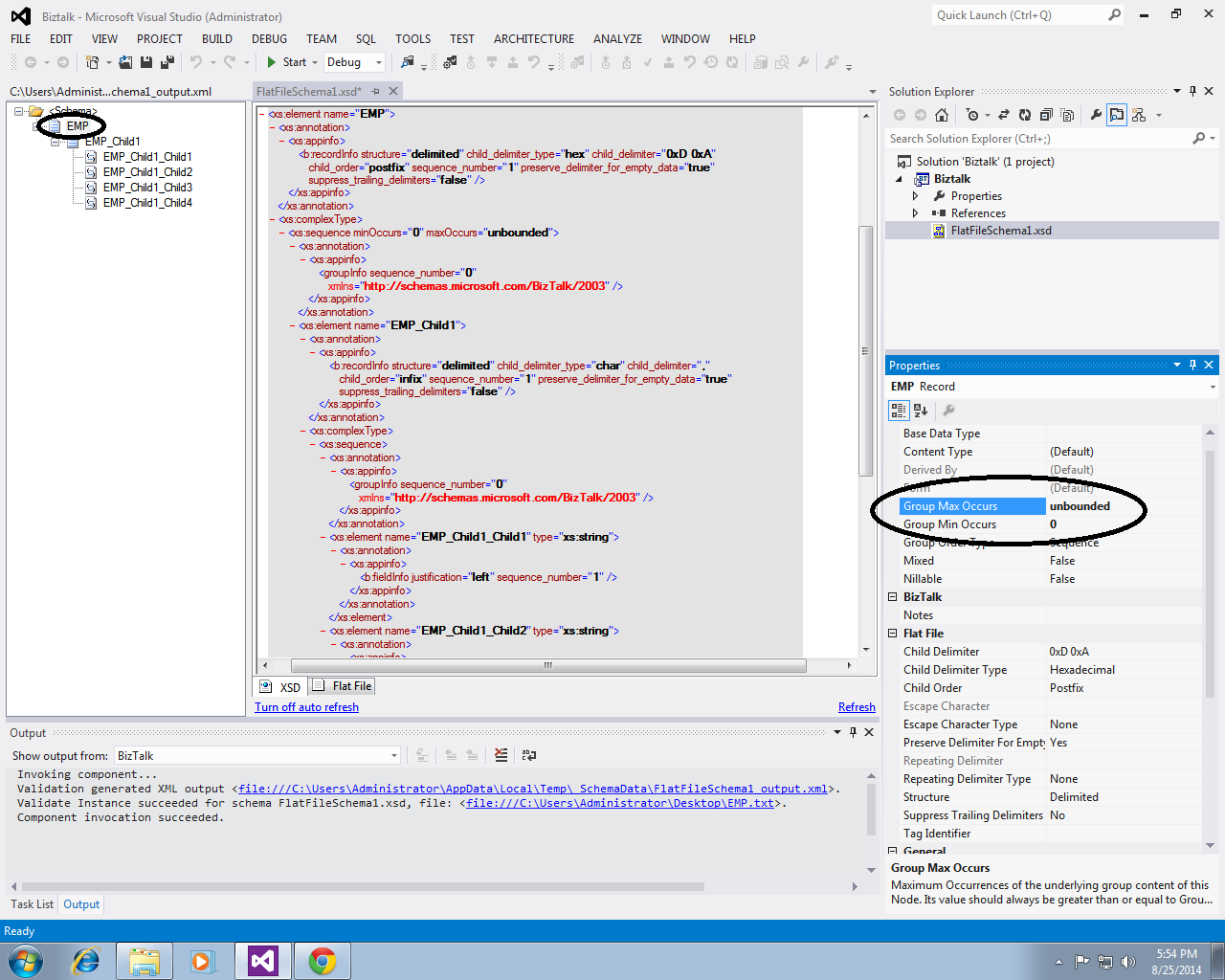The width and height of the screenshot is (1225, 980).
Task: Select the Alphabetical sort icon in Properties
Action: (x=920, y=410)
